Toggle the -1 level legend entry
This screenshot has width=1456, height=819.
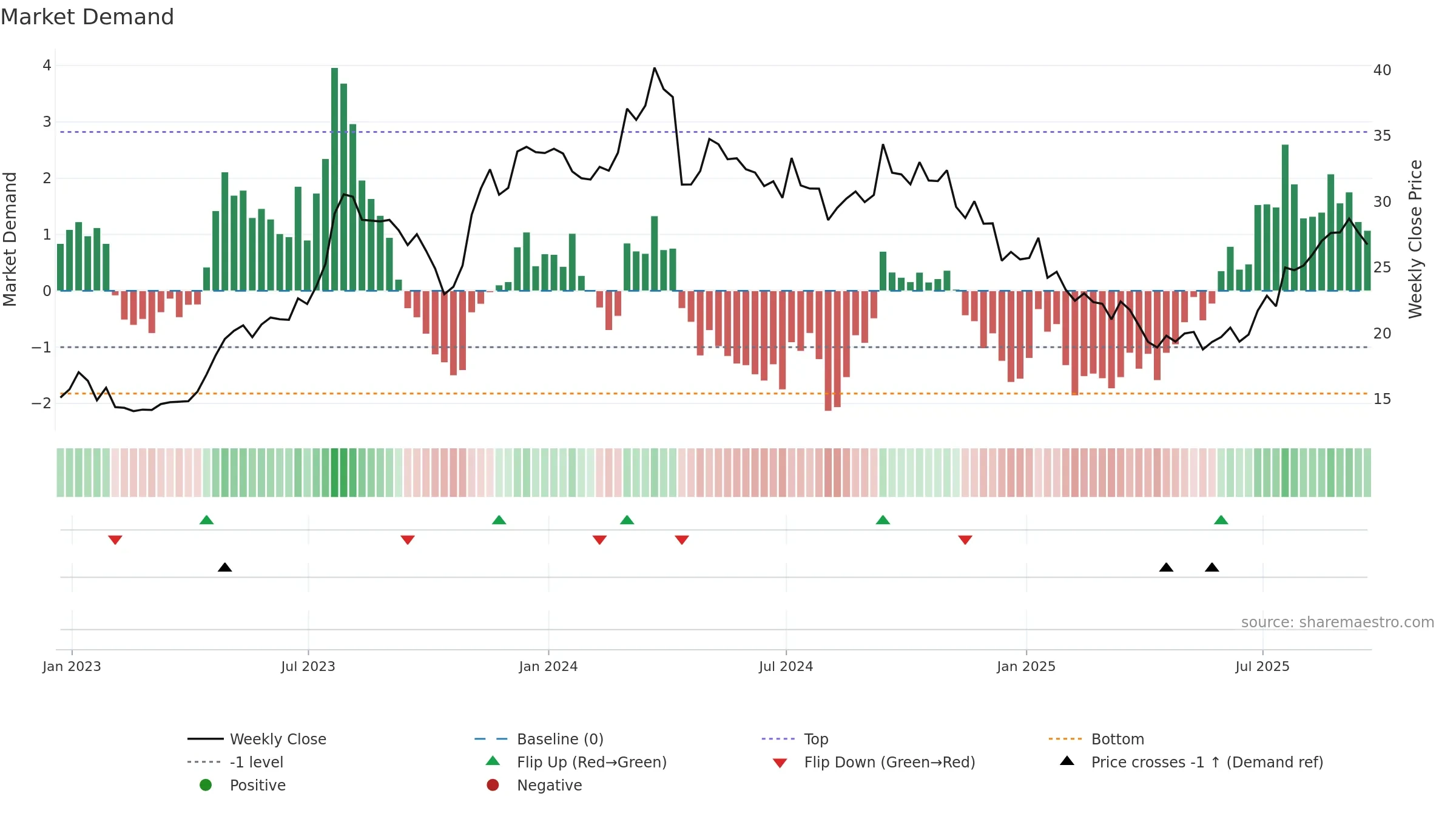pyautogui.click(x=235, y=762)
